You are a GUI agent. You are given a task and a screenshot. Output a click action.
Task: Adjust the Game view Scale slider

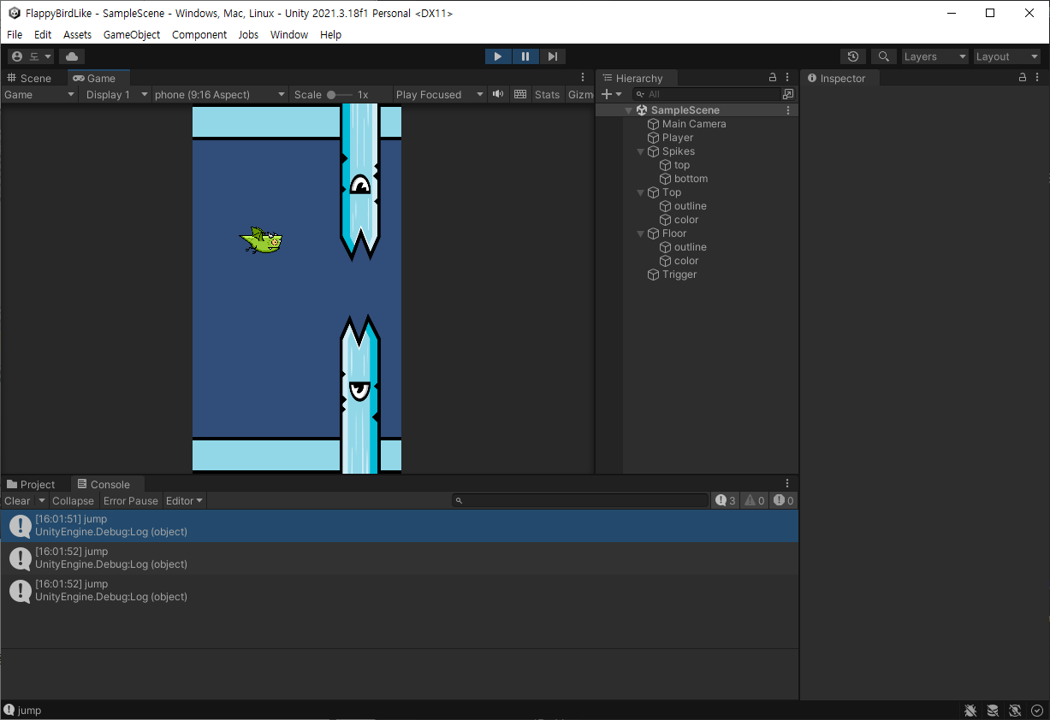(x=340, y=94)
